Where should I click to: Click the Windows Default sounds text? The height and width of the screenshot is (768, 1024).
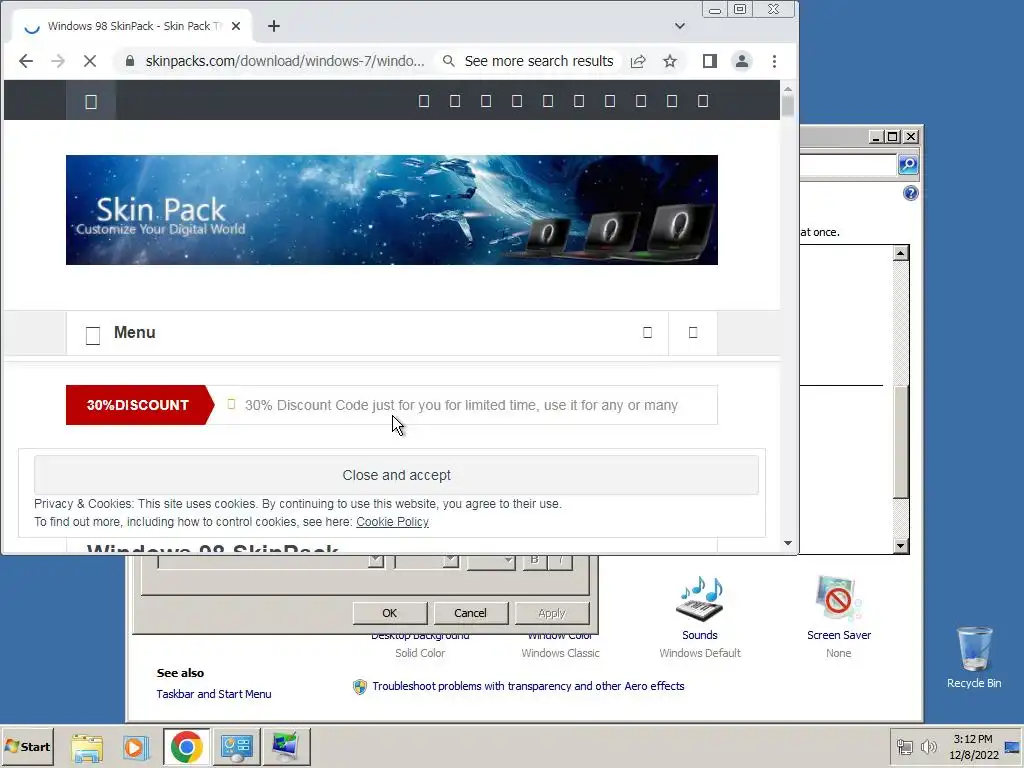pos(699,653)
